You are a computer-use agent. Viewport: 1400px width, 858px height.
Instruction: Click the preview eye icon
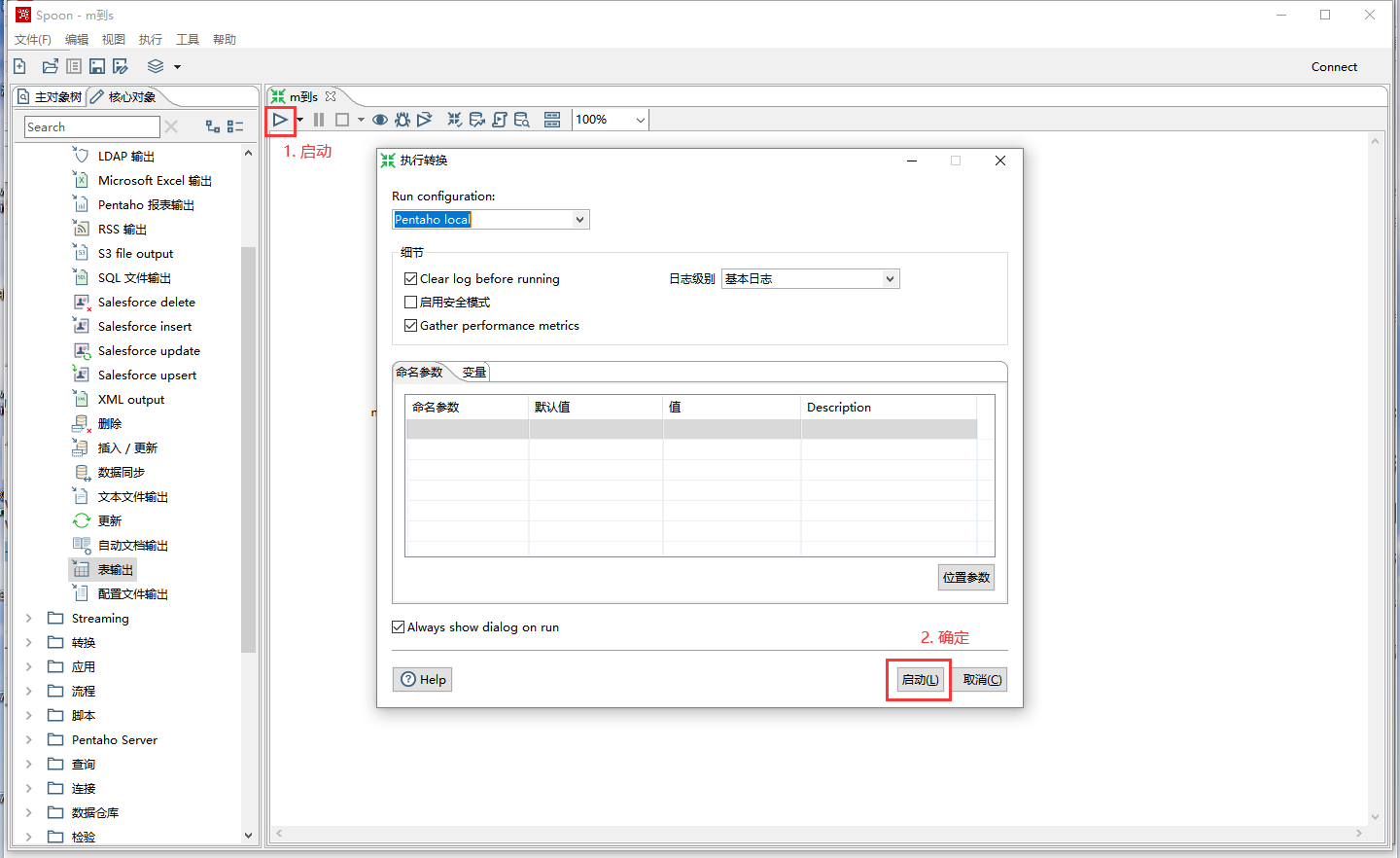coord(380,120)
